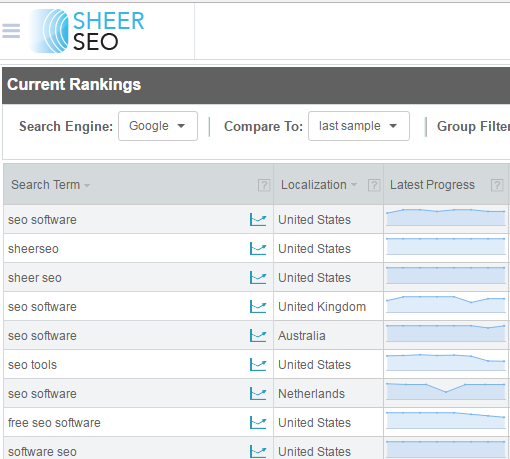Select the sheerseo search term

[33, 249]
